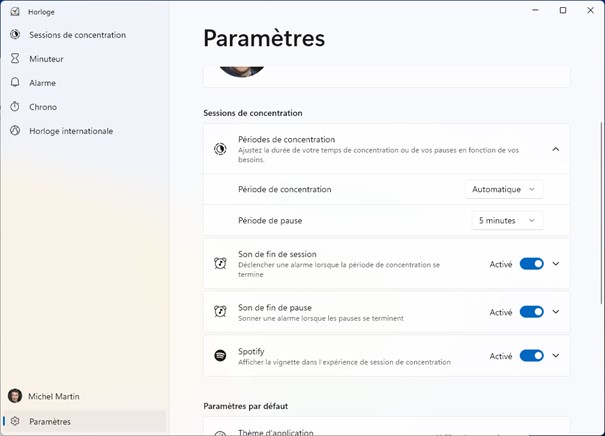Go to Horloge internationale page
This screenshot has width=605, height=436.
pos(70,131)
